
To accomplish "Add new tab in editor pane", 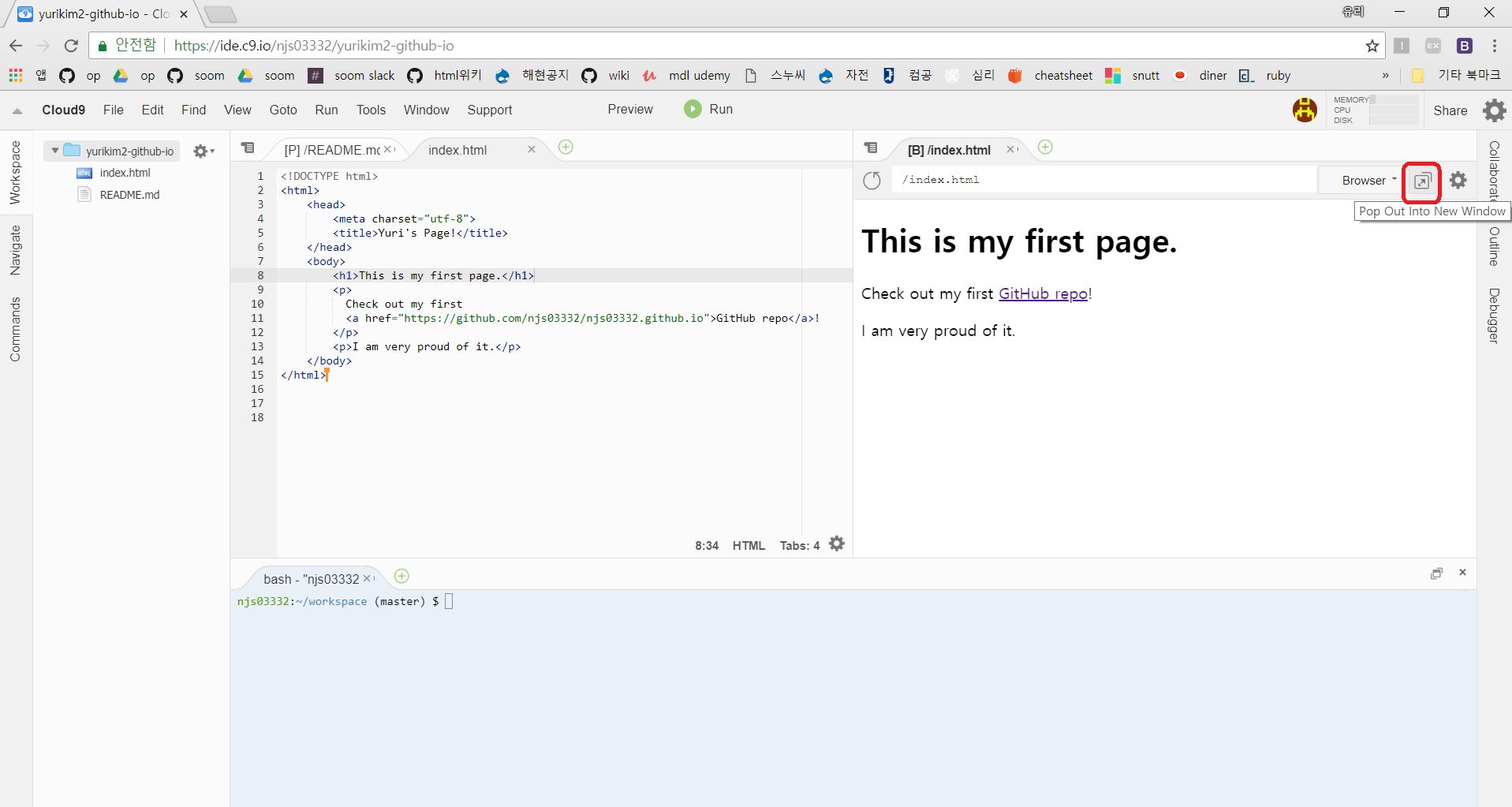I will pos(566,148).
